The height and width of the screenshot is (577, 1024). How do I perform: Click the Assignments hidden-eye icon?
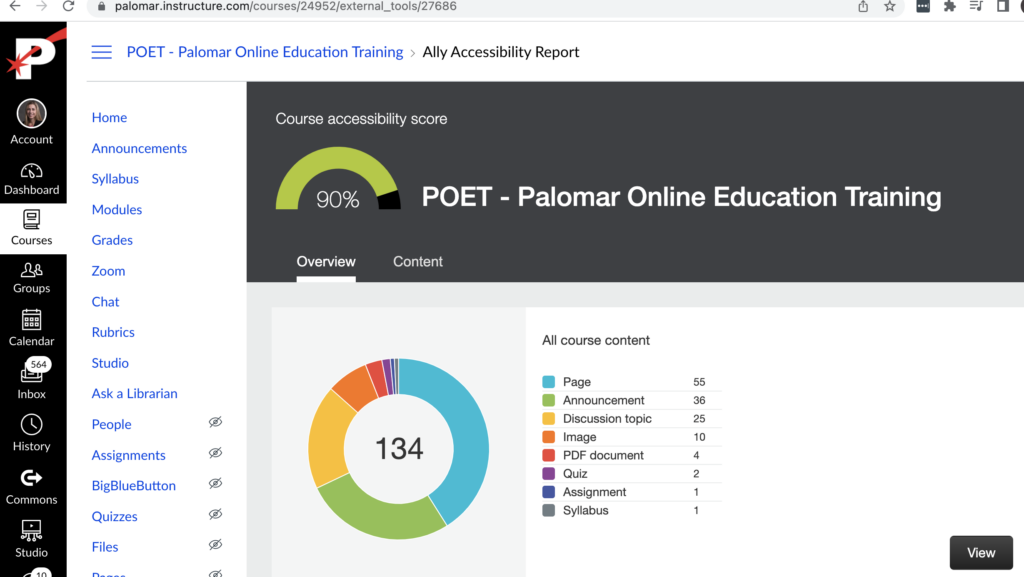click(x=216, y=453)
